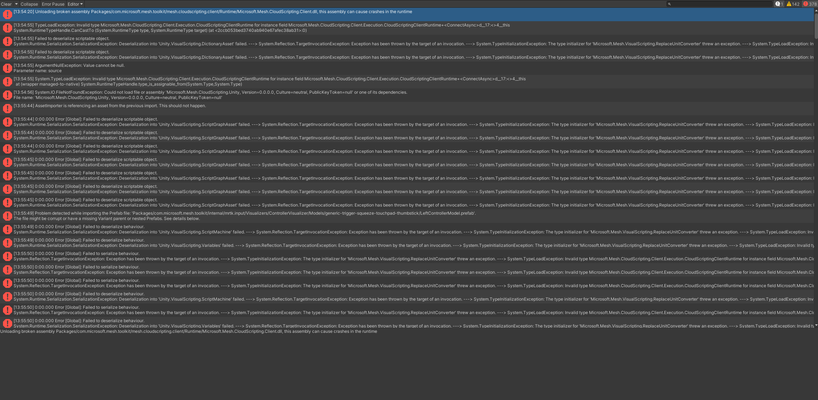Select 'AssetImporter is referencing an asset' message
This screenshot has height=400, width=818.
click(110, 106)
